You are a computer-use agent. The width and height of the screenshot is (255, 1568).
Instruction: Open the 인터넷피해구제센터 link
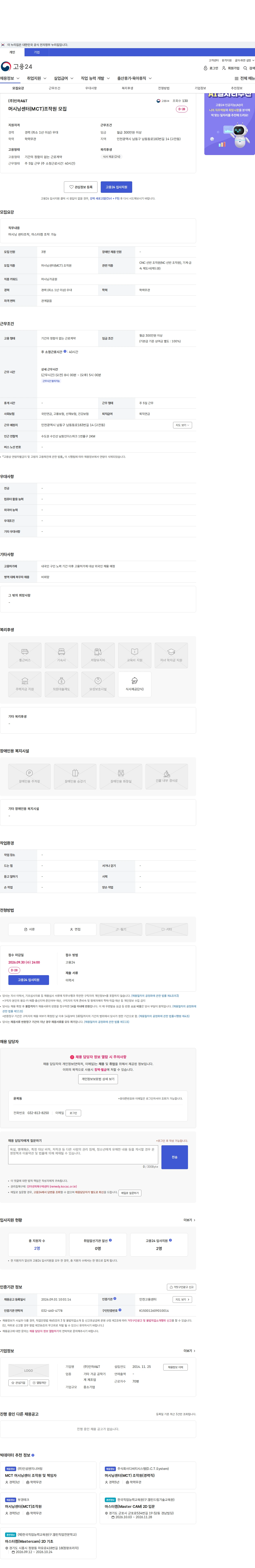pyautogui.click(x=52, y=1186)
